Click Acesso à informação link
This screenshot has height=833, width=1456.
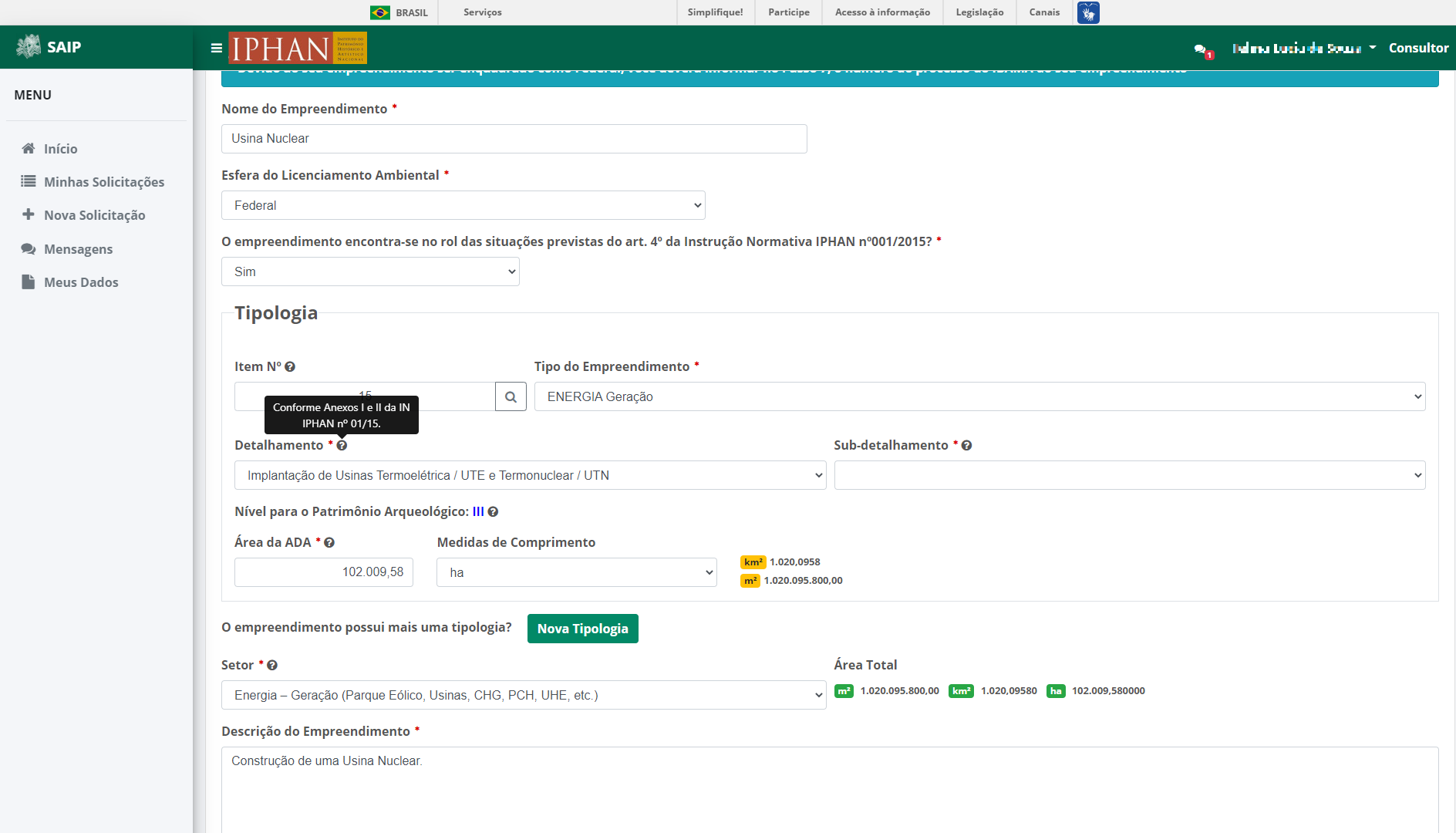click(882, 12)
